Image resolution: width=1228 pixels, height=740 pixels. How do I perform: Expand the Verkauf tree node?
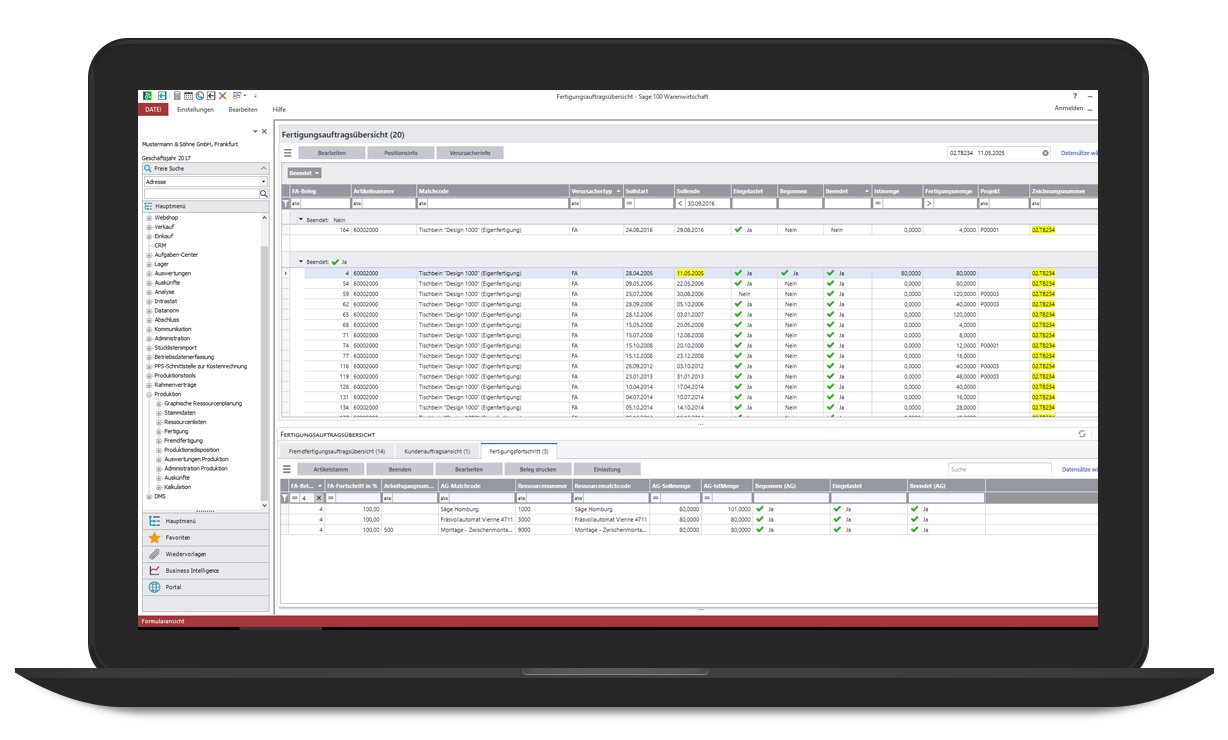149,227
